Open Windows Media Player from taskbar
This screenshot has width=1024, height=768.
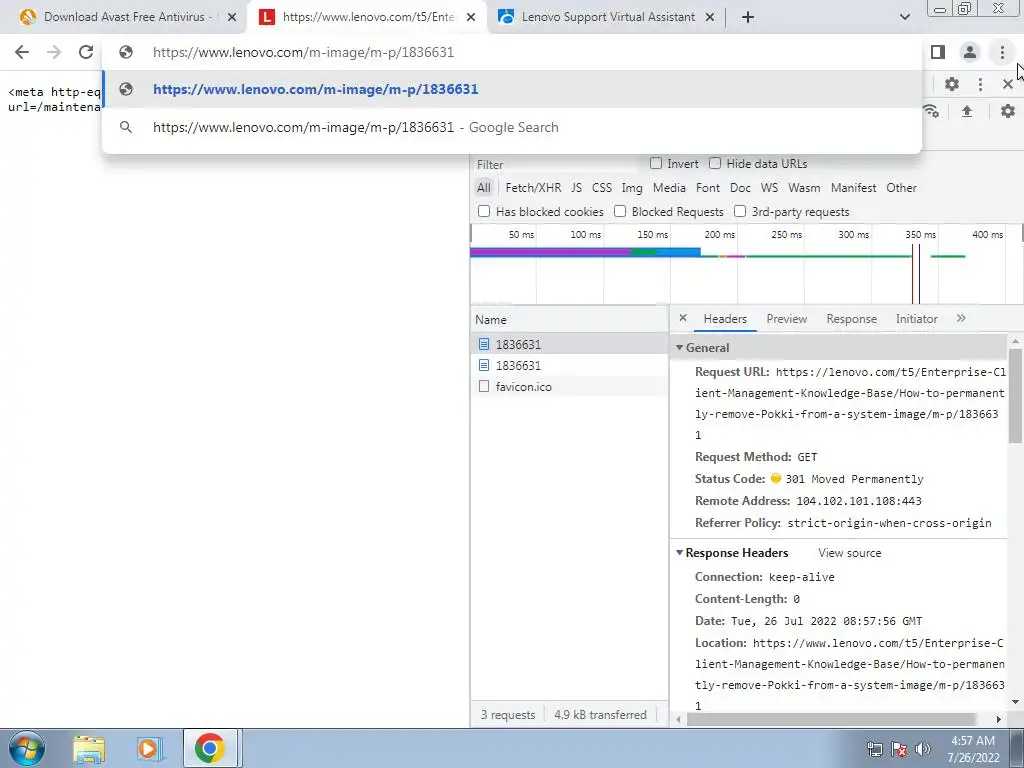pyautogui.click(x=148, y=748)
